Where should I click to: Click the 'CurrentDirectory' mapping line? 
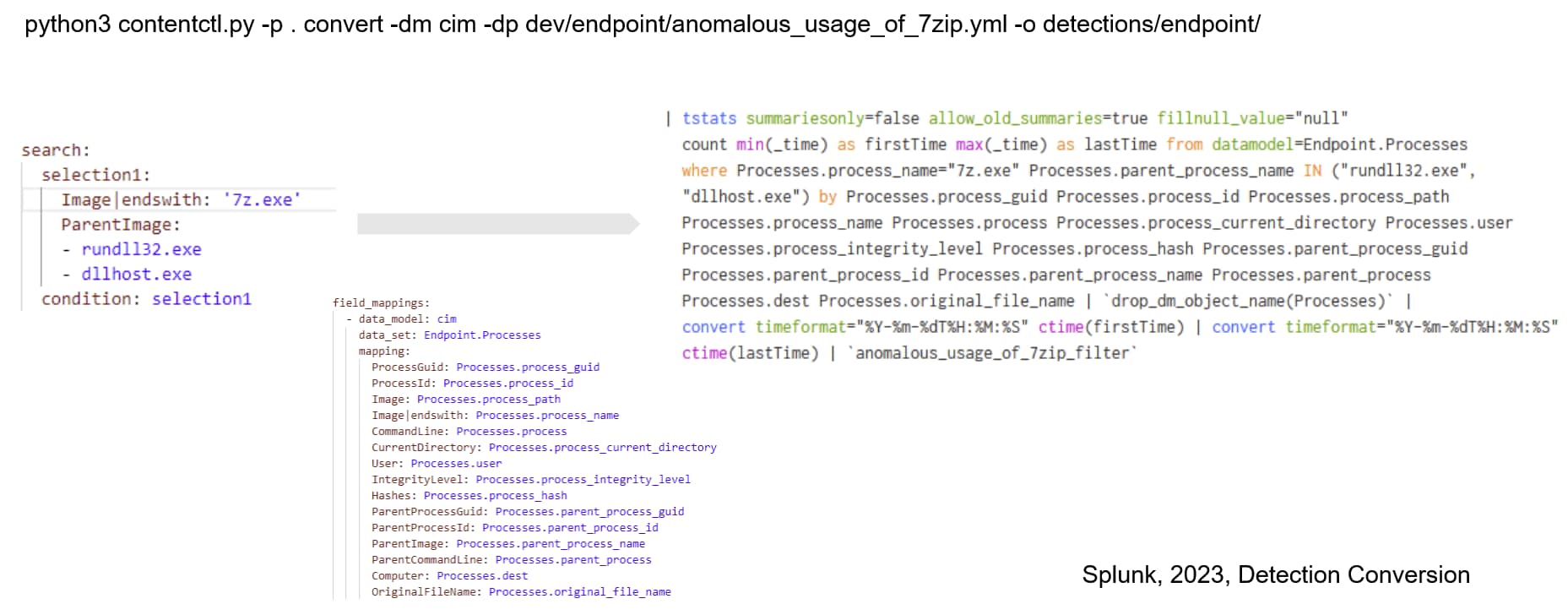[544, 448]
